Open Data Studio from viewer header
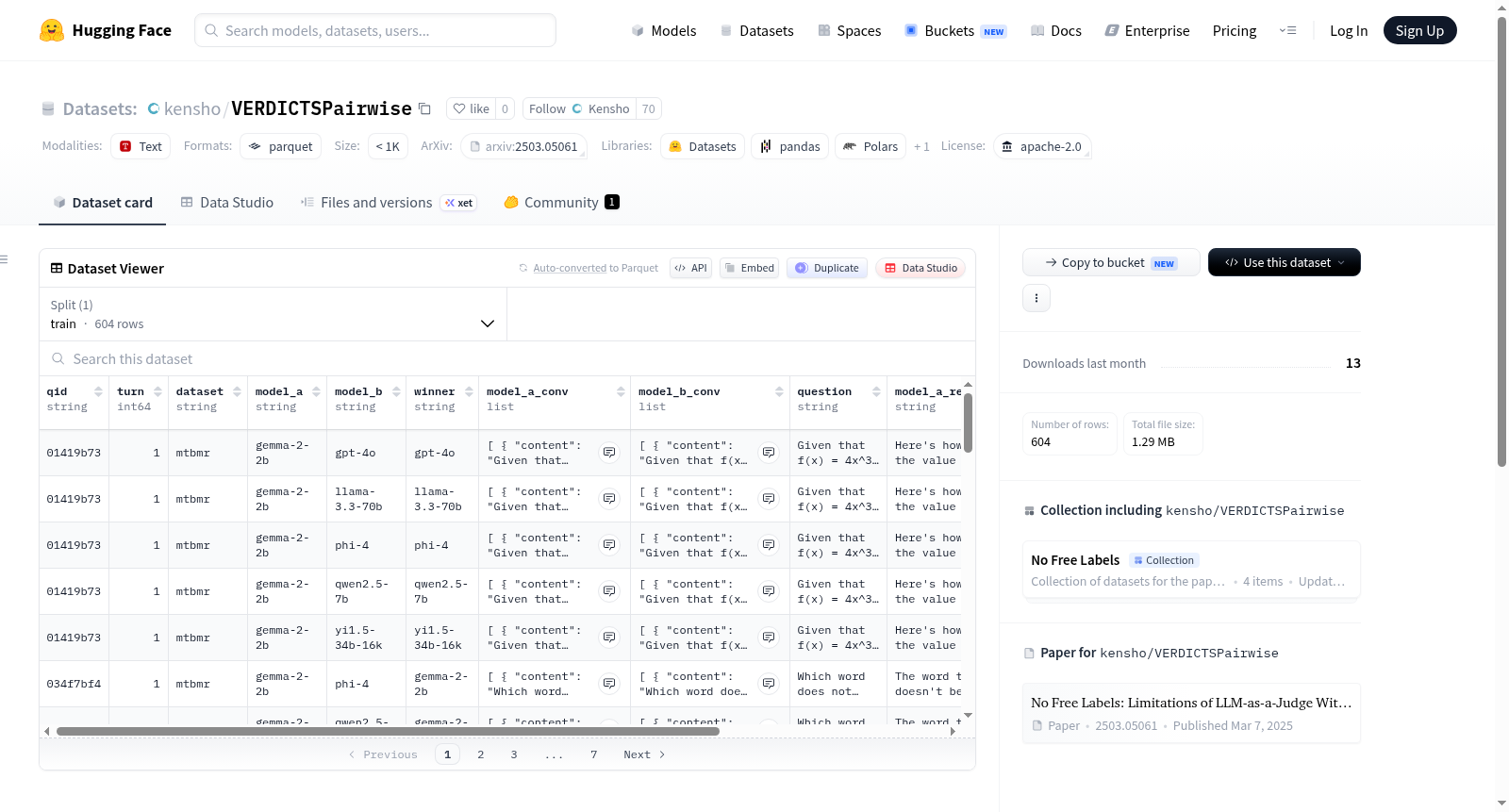The height and width of the screenshot is (812, 1509). (x=920, y=268)
